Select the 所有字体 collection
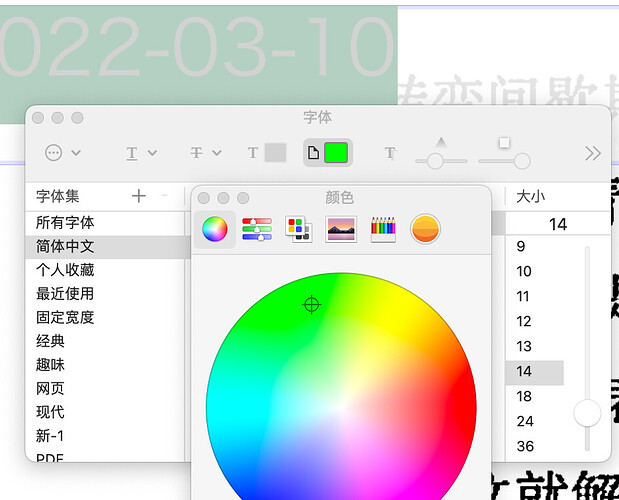Screen dimensions: 619x500 coord(105,223)
